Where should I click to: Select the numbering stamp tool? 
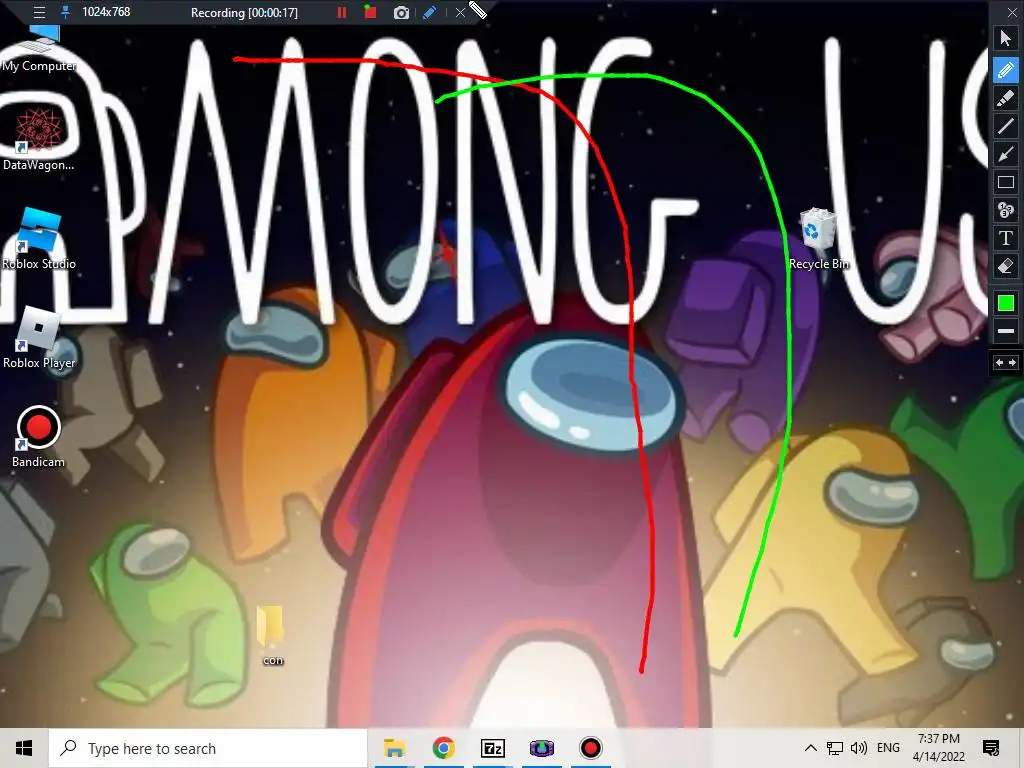1006,210
